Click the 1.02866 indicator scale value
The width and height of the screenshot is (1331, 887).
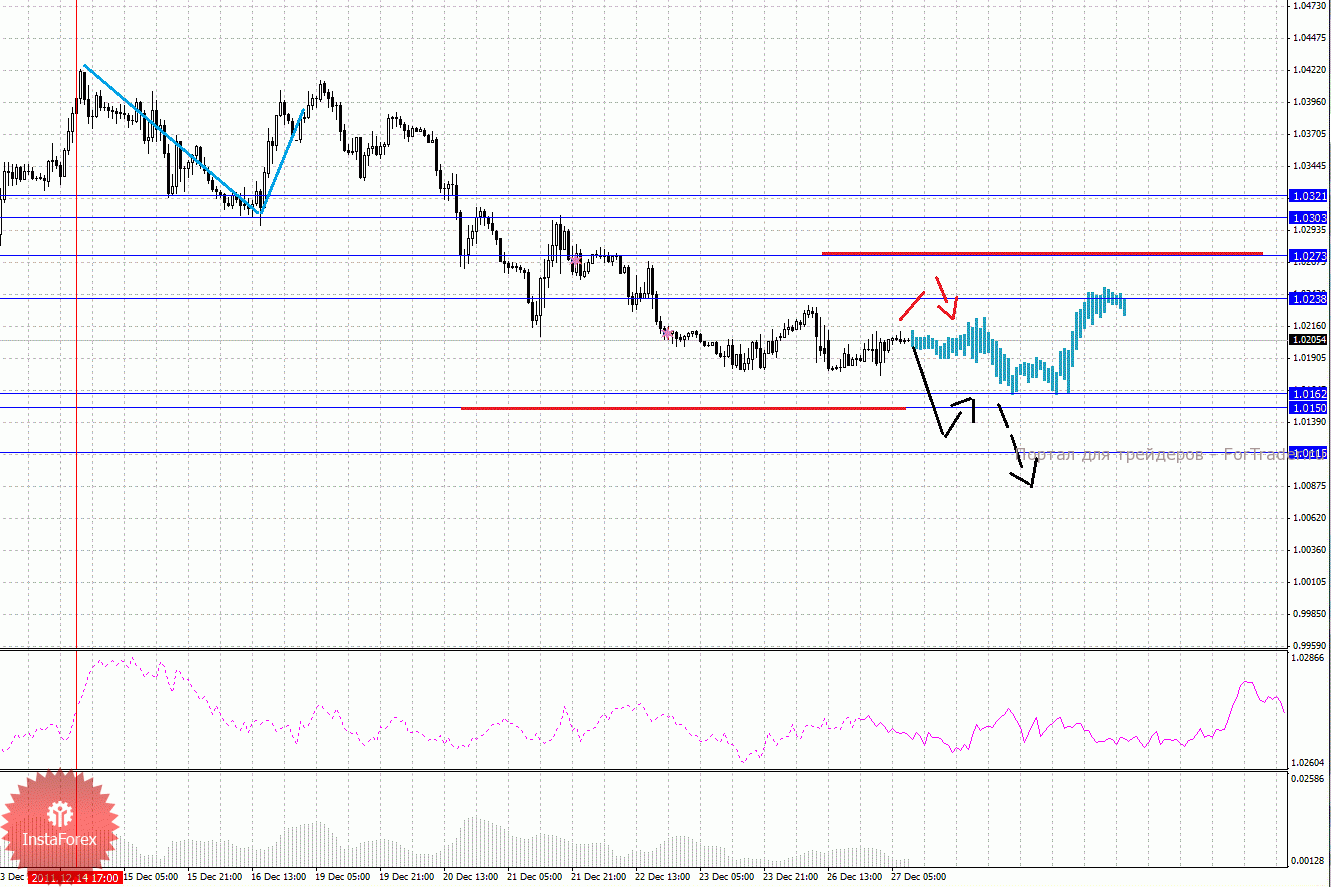(x=1308, y=658)
